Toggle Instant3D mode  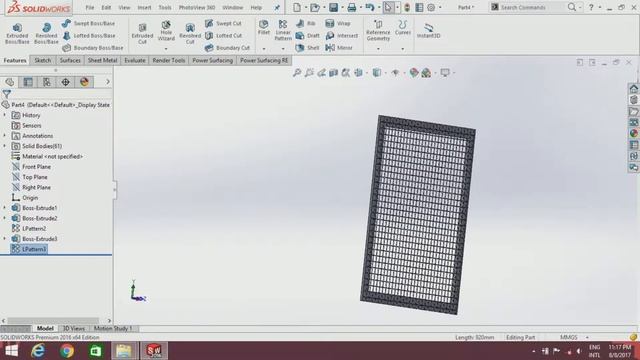[428, 30]
